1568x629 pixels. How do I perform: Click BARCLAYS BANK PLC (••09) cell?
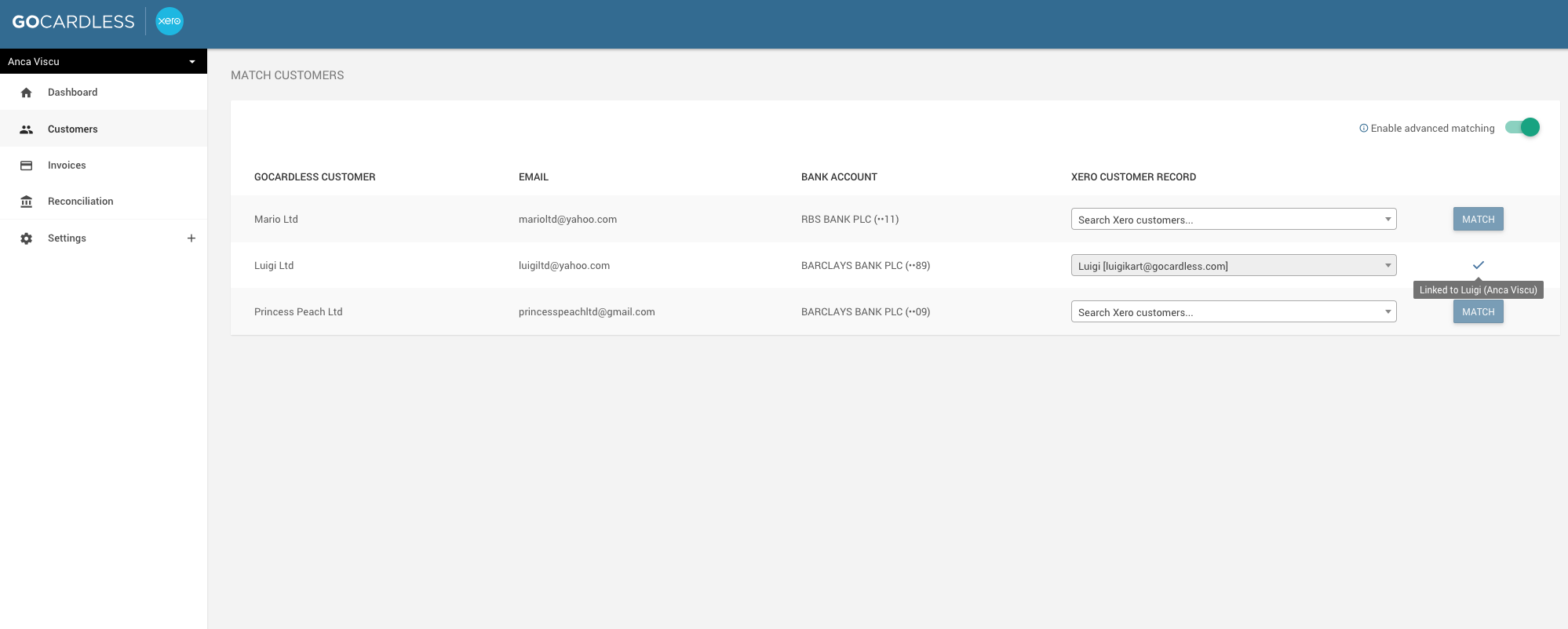point(866,311)
